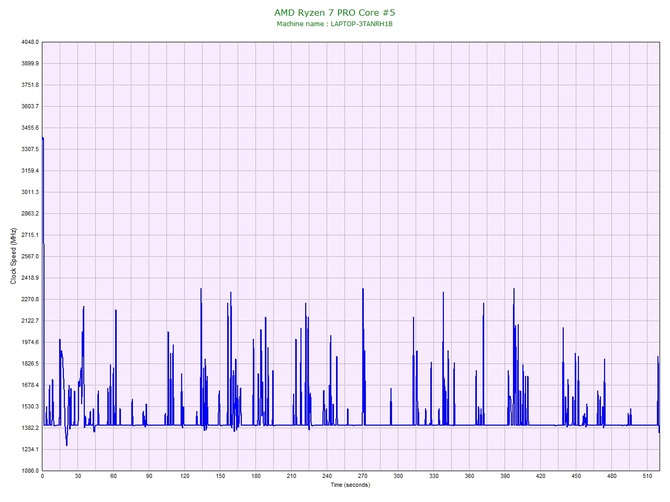Image resolution: width=670 pixels, height=502 pixels.
Task: Click the 1086.0 y-axis value
Action: [x=30, y=470]
